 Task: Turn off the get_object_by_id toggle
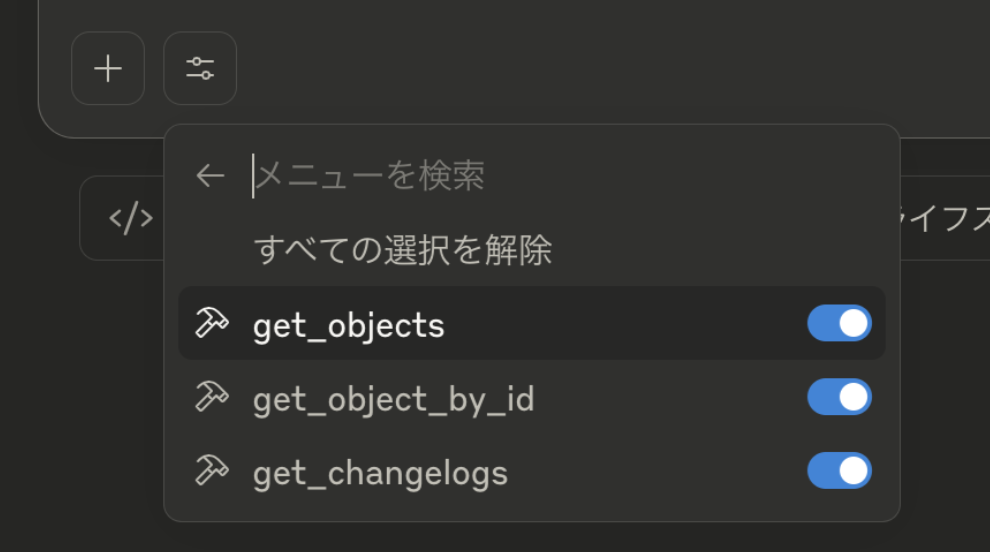(839, 397)
